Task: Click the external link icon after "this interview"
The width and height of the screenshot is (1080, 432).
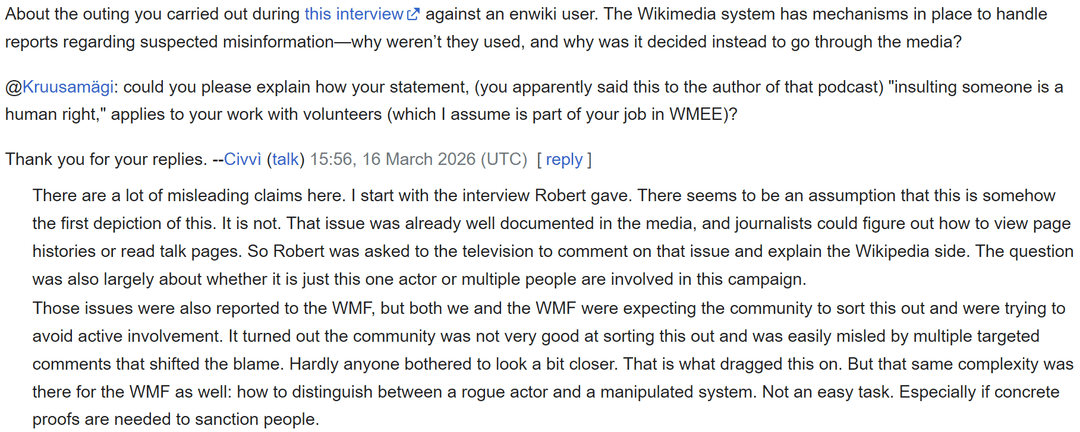Action: point(413,15)
